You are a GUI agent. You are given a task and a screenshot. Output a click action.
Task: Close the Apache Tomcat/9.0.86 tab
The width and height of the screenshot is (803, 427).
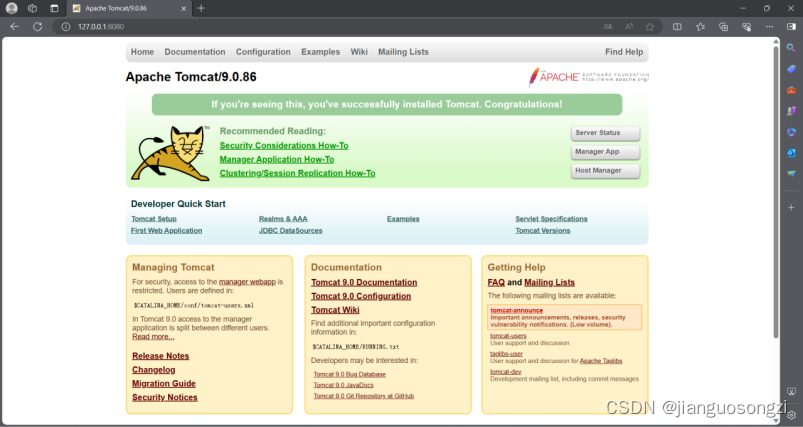click(x=184, y=9)
